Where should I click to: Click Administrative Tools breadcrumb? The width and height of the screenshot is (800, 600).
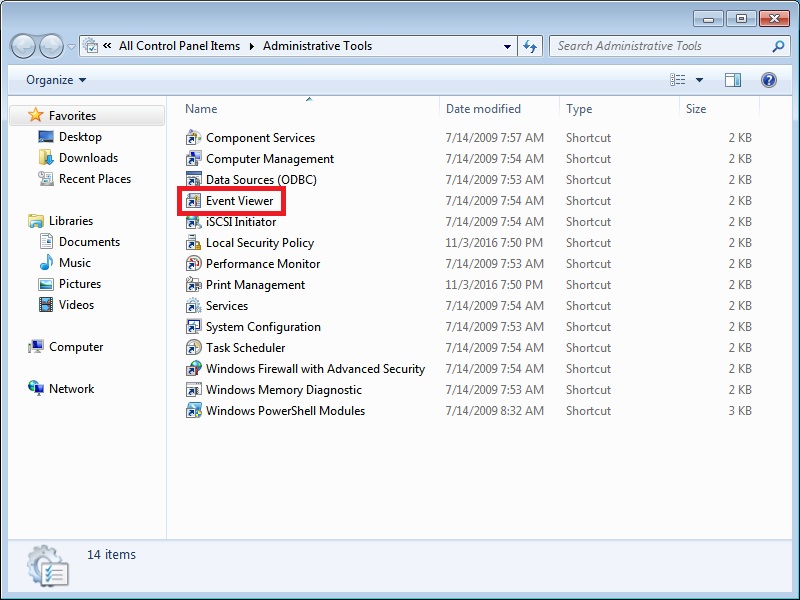(x=317, y=46)
